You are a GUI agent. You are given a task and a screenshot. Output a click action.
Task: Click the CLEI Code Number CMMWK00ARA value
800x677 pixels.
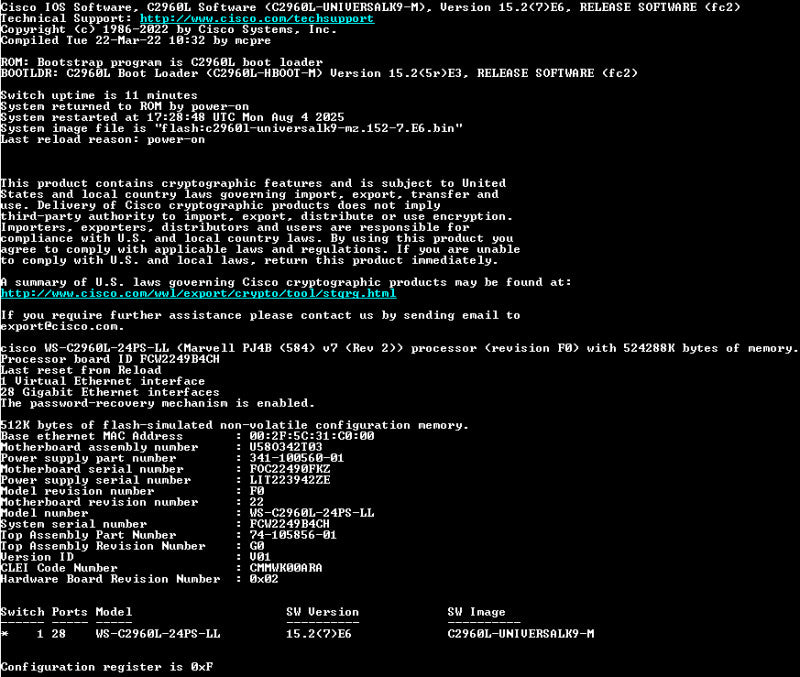[286, 568]
